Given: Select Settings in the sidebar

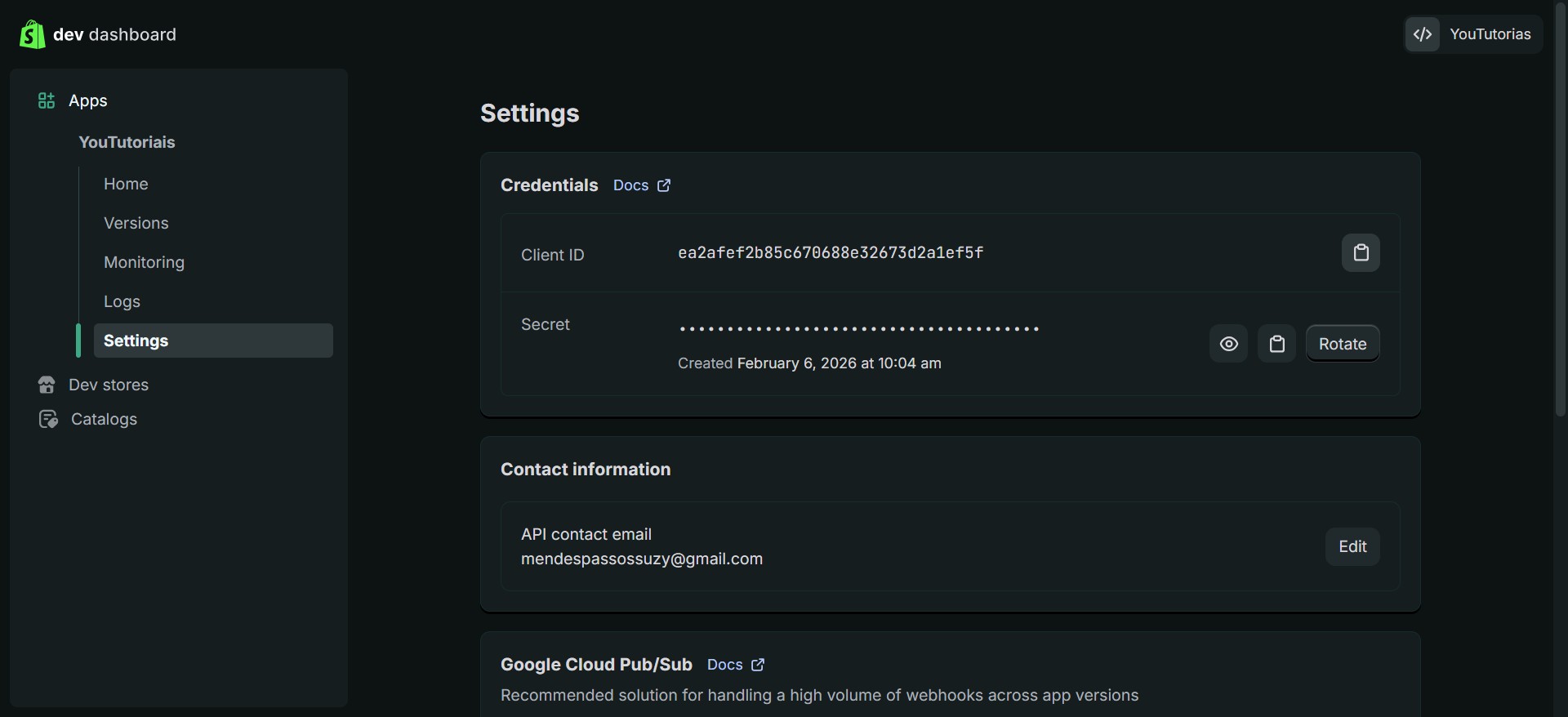Looking at the screenshot, I should tap(213, 341).
